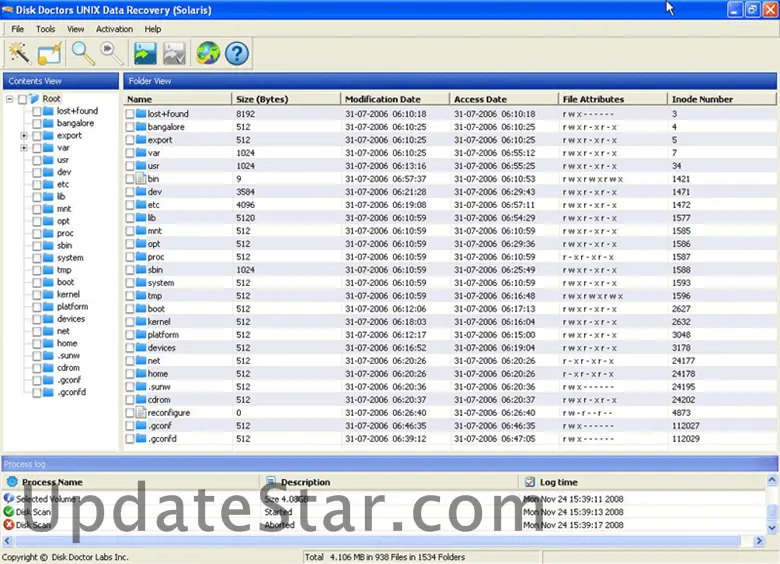
Task: Tick the home checkbox in Folder View
Action: click(x=130, y=374)
